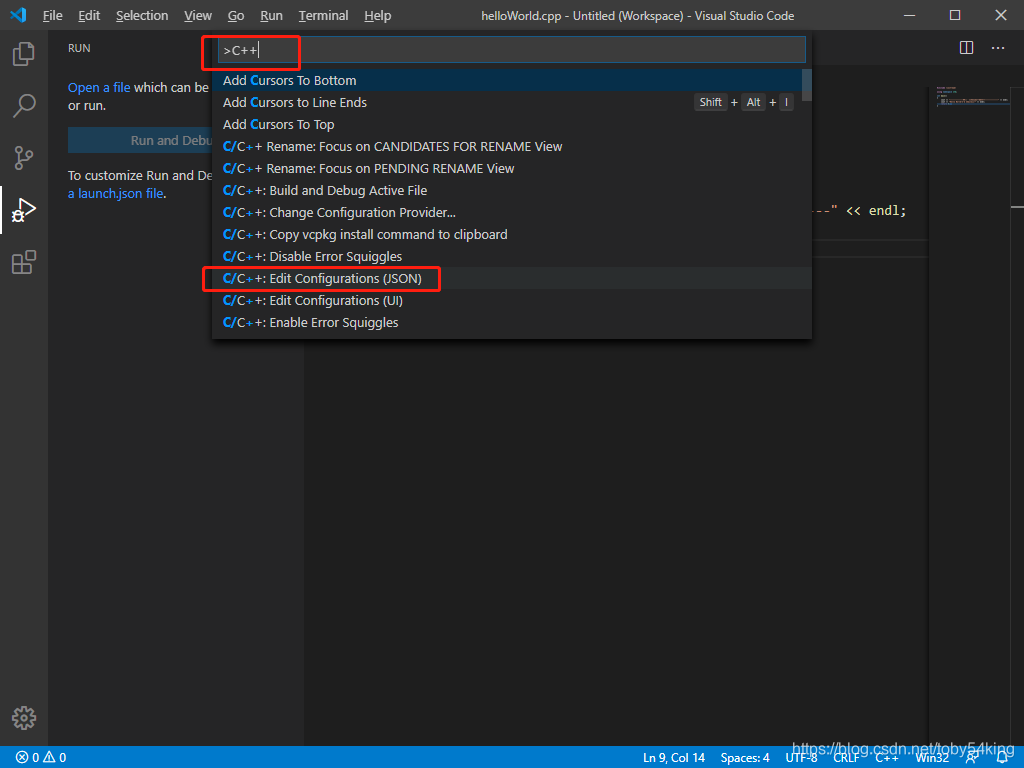The height and width of the screenshot is (768, 1024).
Task: Select C/C++: Edit Configurations (UI)
Action: click(511, 300)
